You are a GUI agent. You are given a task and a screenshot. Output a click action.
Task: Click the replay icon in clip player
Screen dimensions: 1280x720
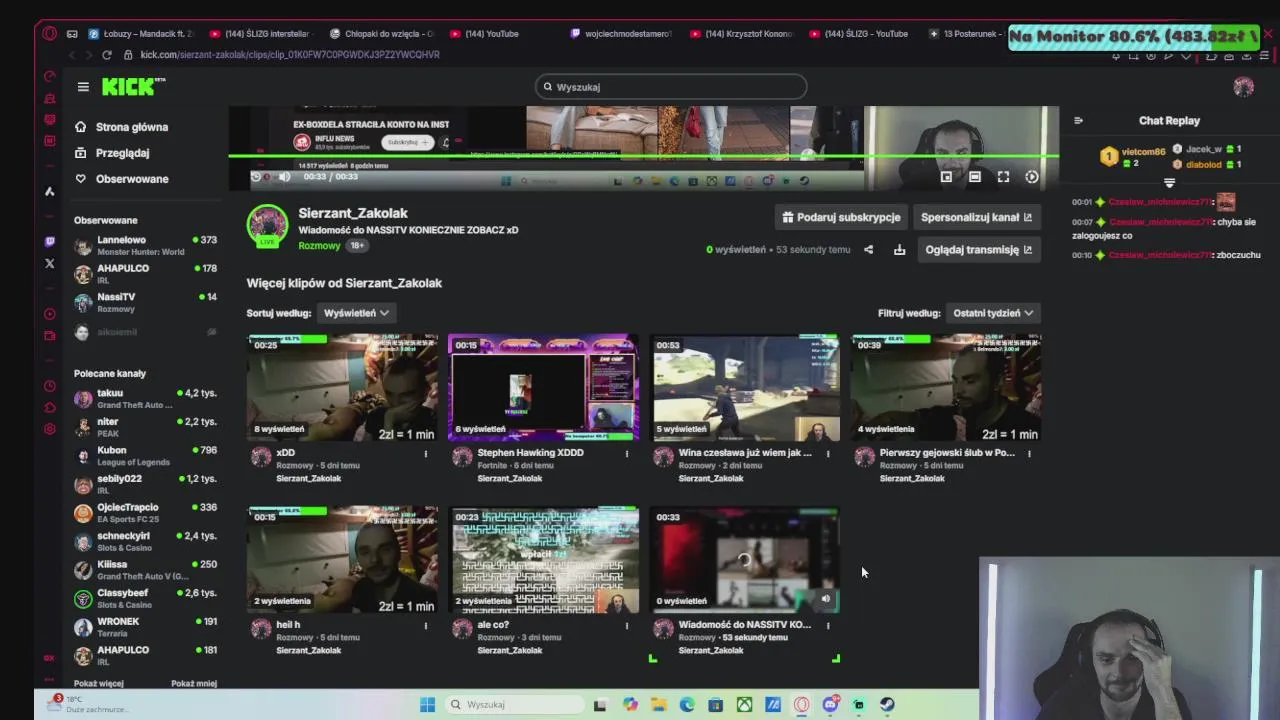(256, 177)
